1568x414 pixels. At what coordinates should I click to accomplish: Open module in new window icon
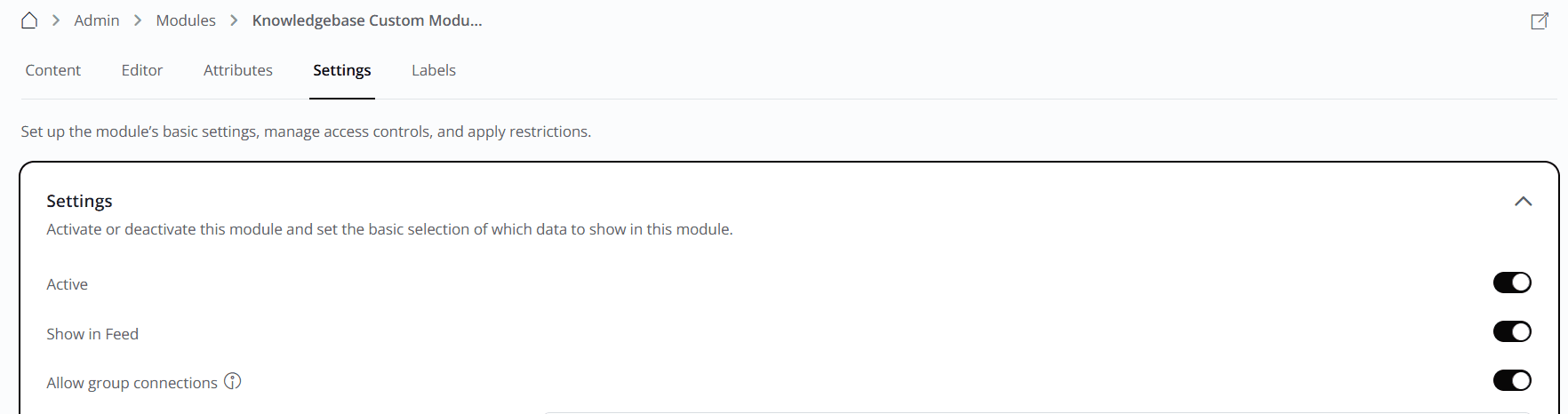click(1539, 21)
